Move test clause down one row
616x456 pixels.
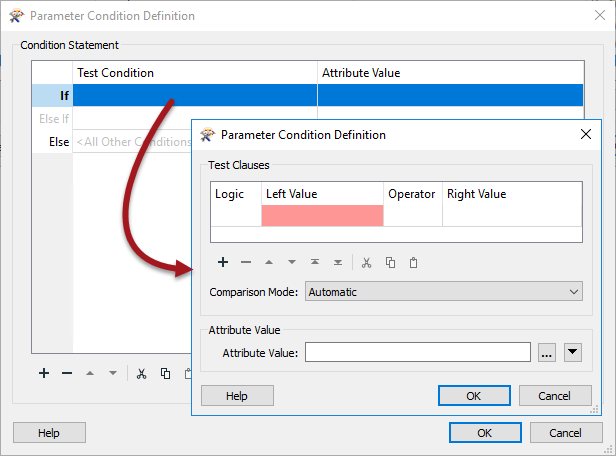coord(292,262)
